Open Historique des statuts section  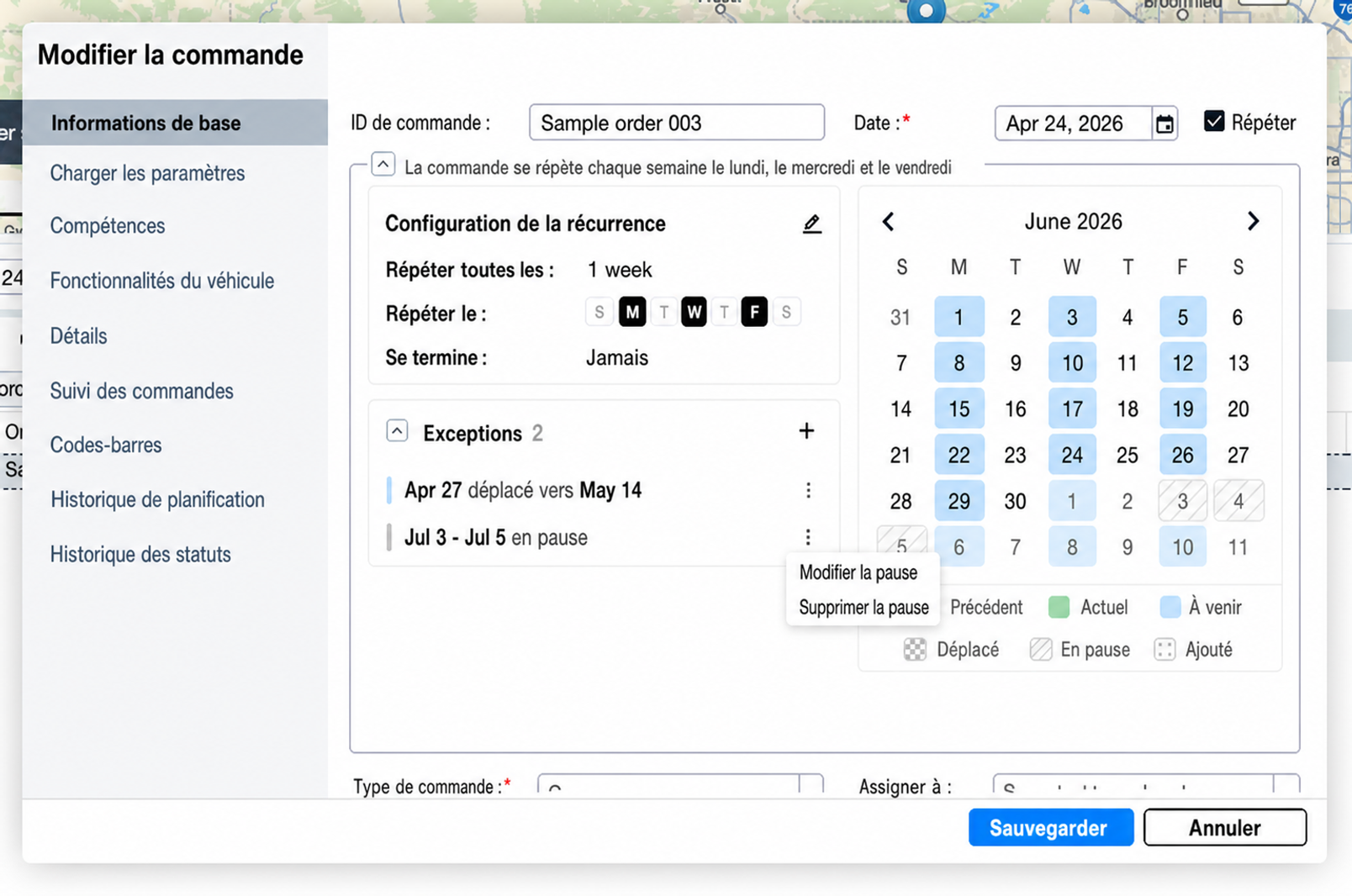pos(140,555)
